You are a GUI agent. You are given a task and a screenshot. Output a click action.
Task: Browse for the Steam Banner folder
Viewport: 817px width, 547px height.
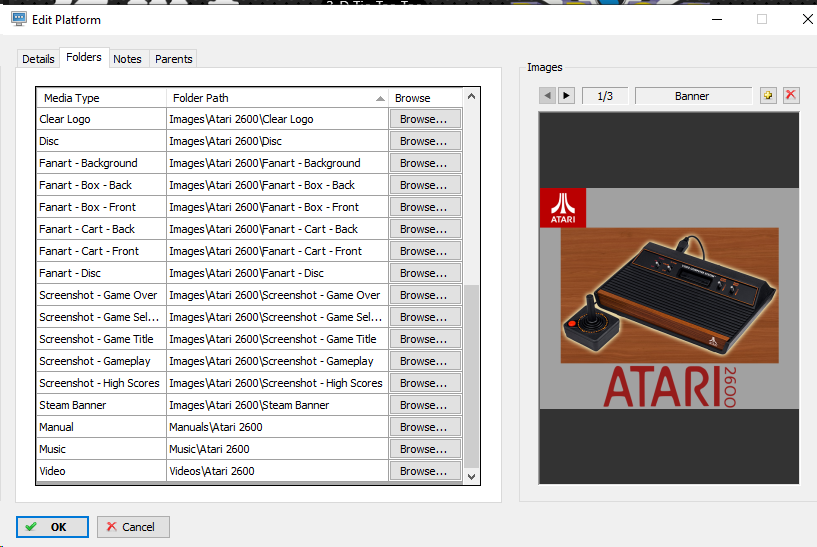(425, 405)
